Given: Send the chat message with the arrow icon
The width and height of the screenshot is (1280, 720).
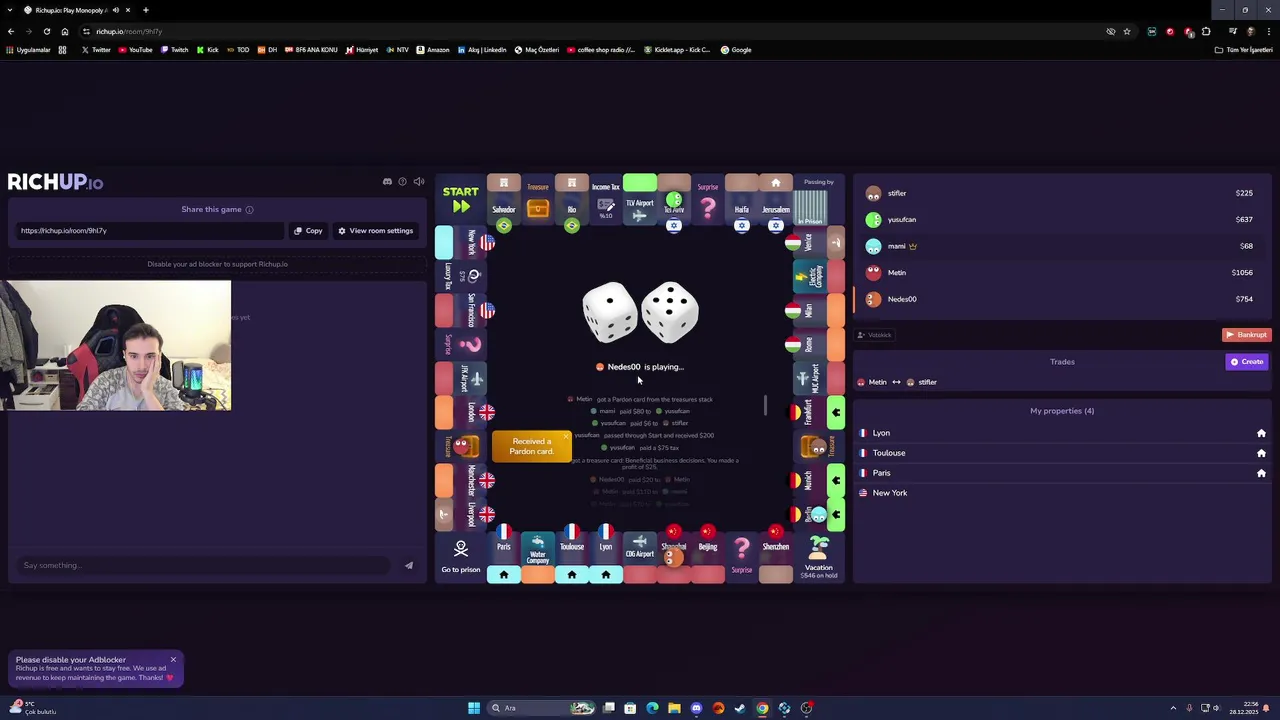Looking at the screenshot, I should 409,566.
